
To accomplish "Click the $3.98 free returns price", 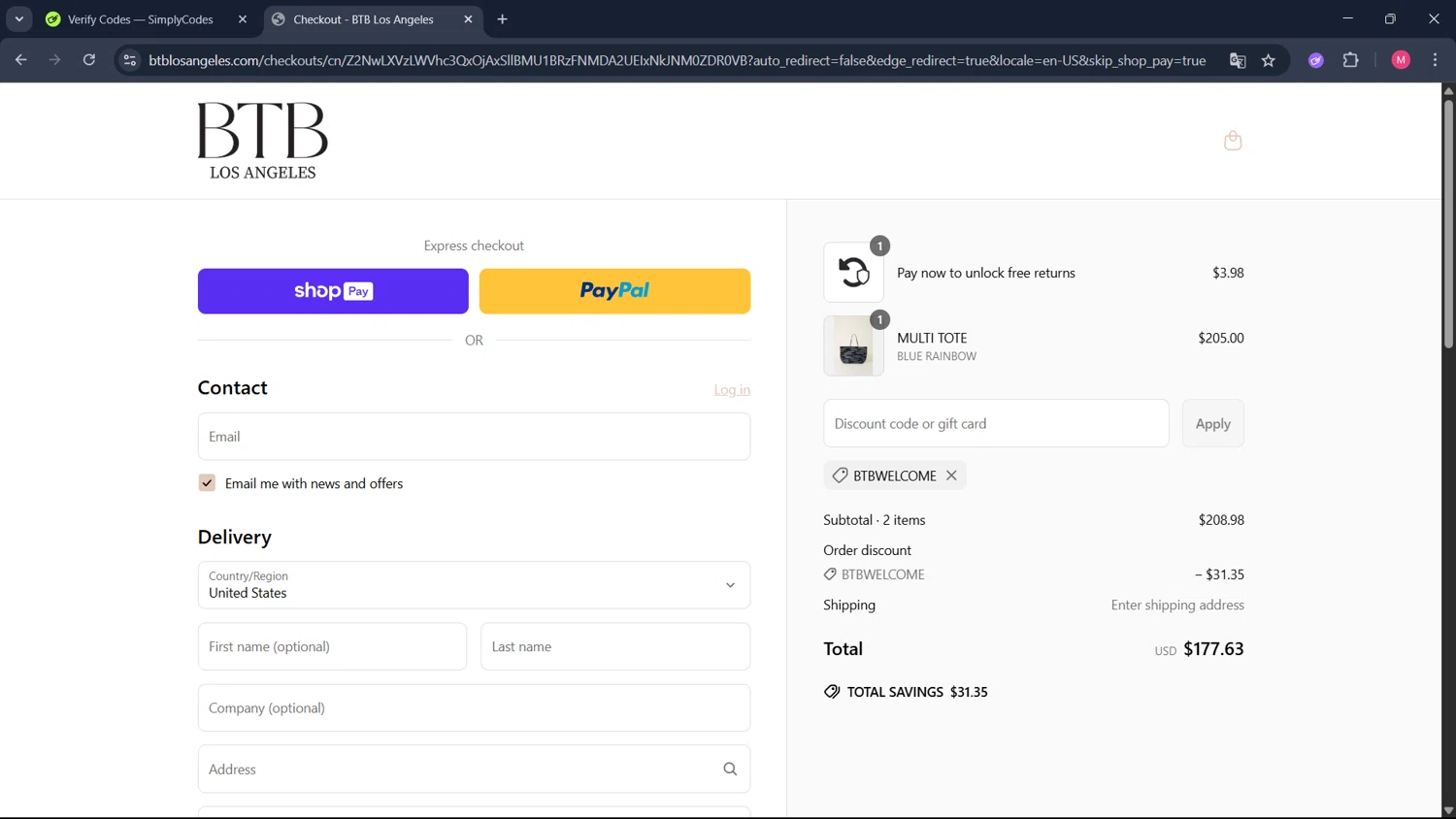I will 1228,273.
